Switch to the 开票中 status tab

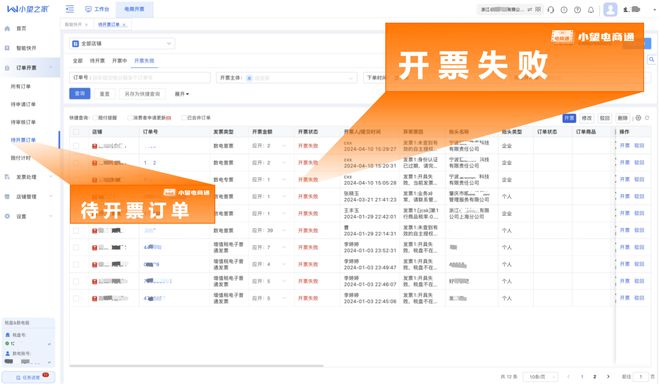coord(120,61)
